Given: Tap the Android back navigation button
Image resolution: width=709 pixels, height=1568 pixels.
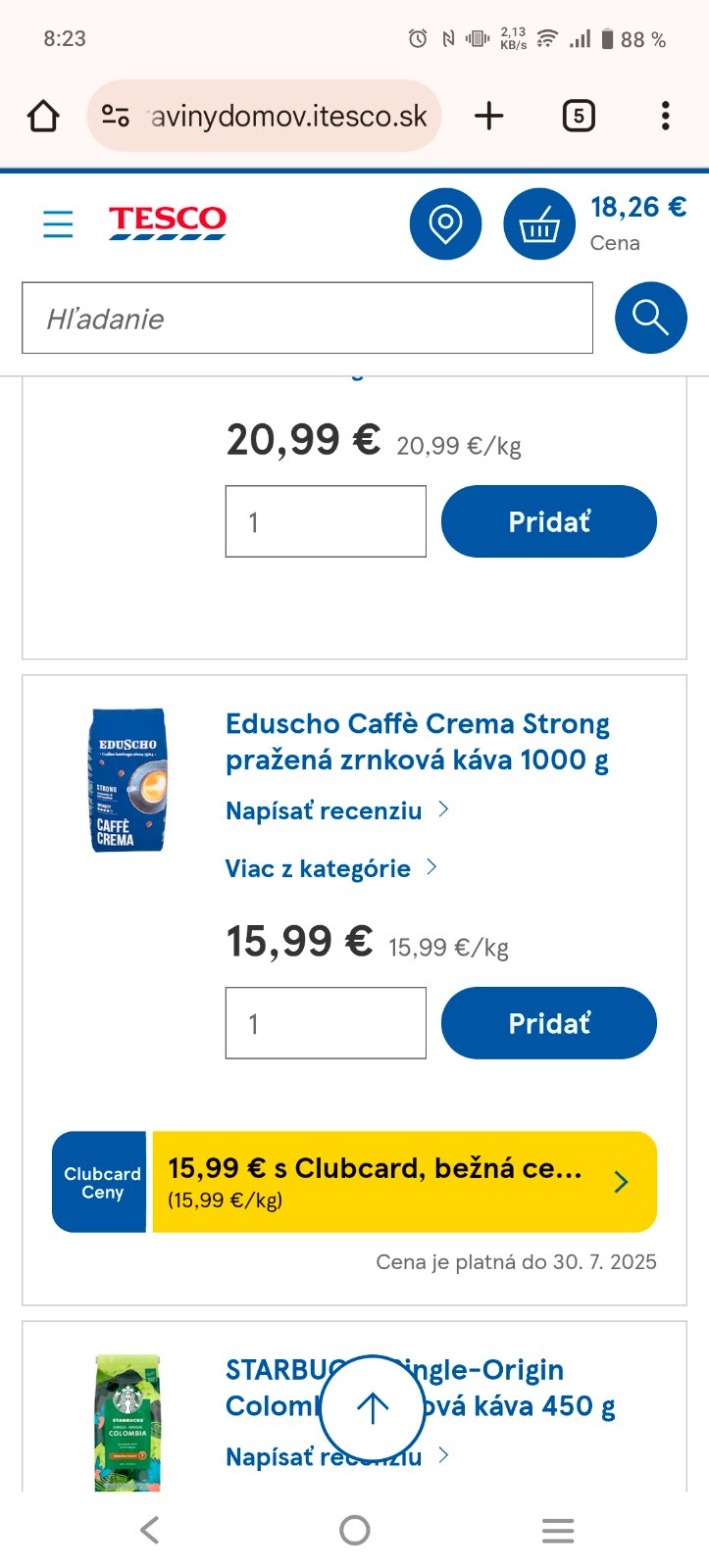Looking at the screenshot, I should coord(149,1530).
